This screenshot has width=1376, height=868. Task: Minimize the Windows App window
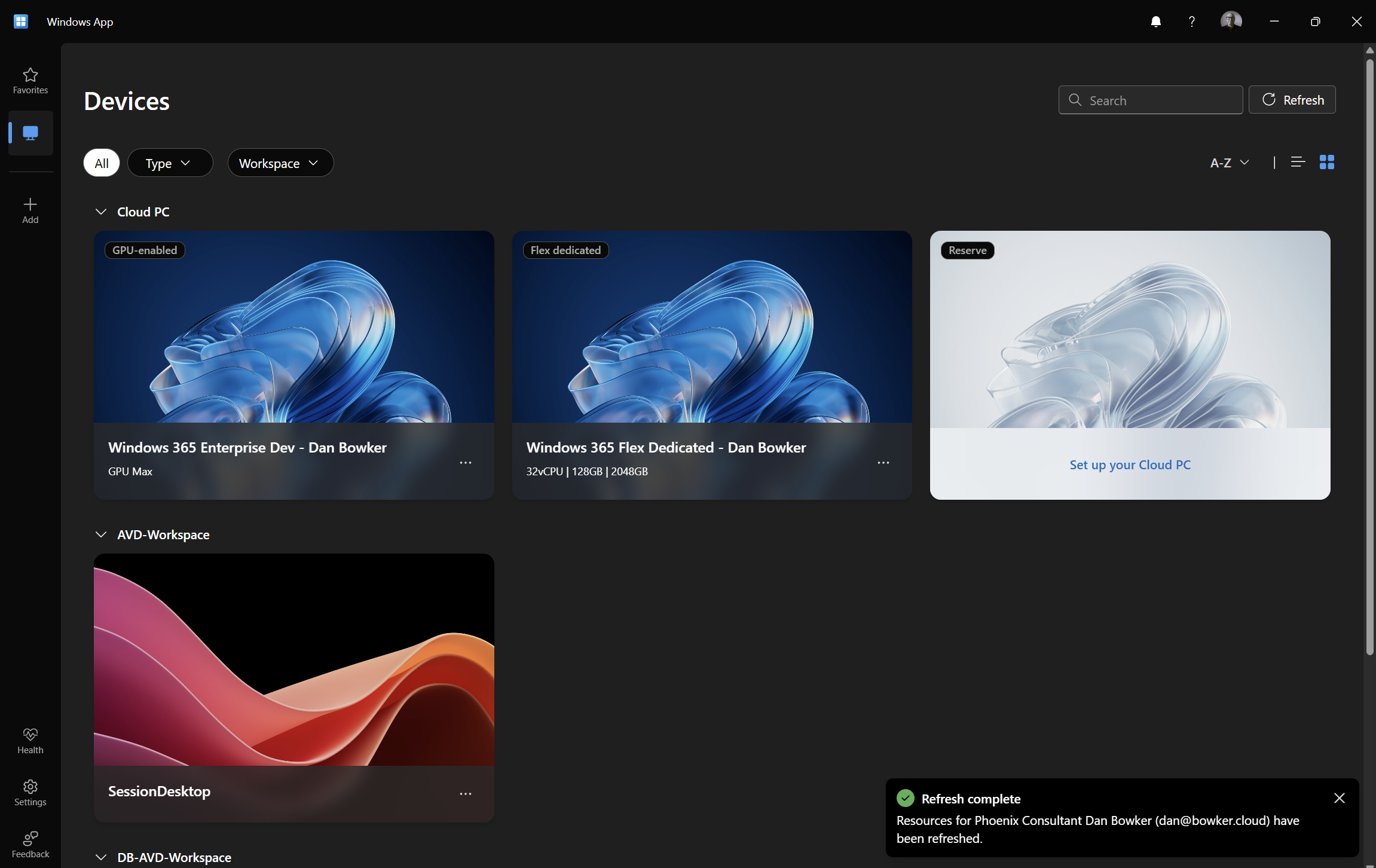[1274, 22]
